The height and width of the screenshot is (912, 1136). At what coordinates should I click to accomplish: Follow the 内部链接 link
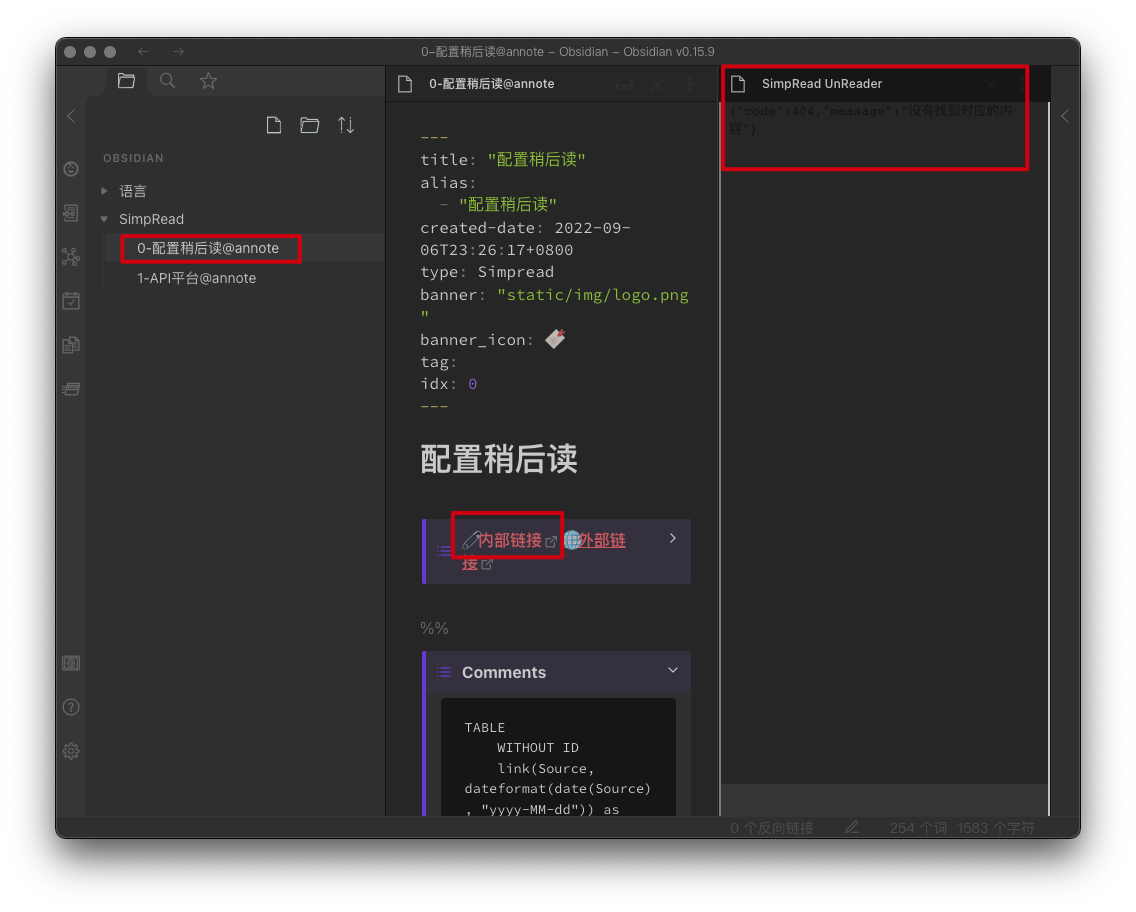click(509, 540)
